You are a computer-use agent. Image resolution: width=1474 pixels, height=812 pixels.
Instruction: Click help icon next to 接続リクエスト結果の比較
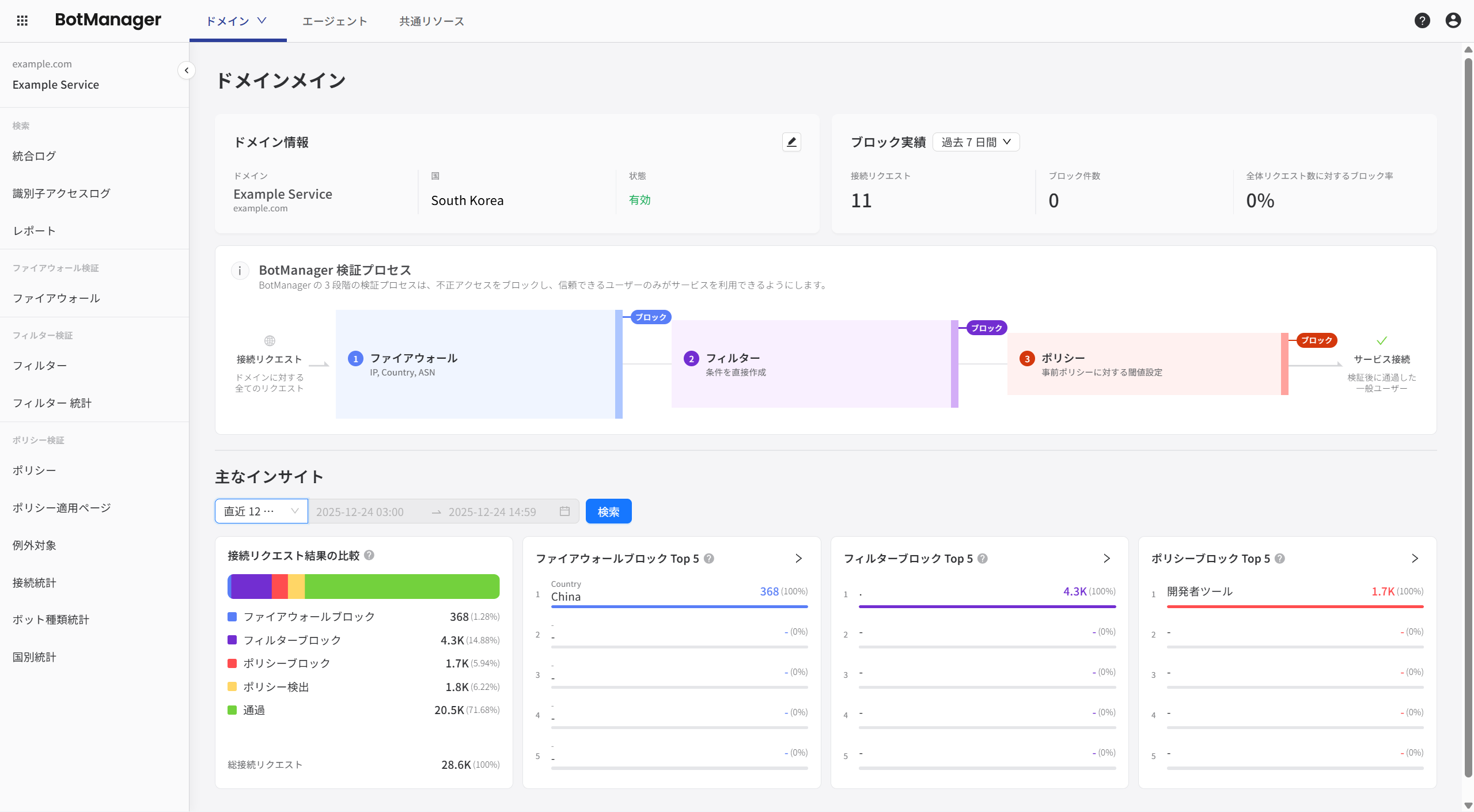370,555
